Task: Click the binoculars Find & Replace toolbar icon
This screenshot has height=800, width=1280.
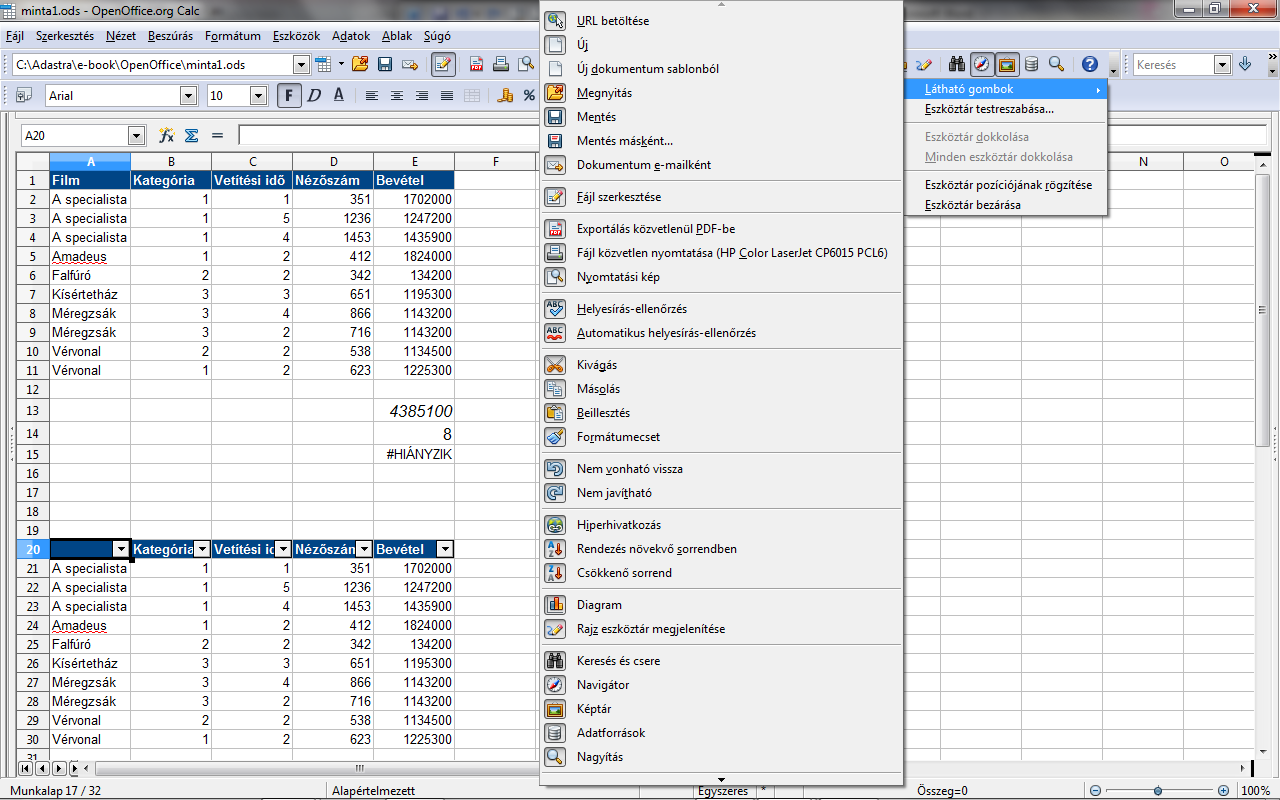Action: [x=957, y=64]
